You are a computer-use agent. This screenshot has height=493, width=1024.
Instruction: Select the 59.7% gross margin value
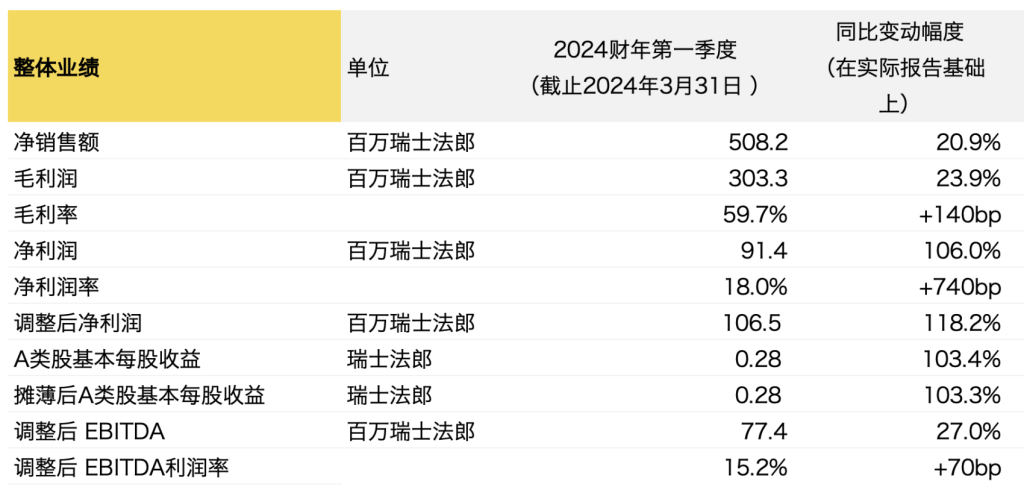754,214
